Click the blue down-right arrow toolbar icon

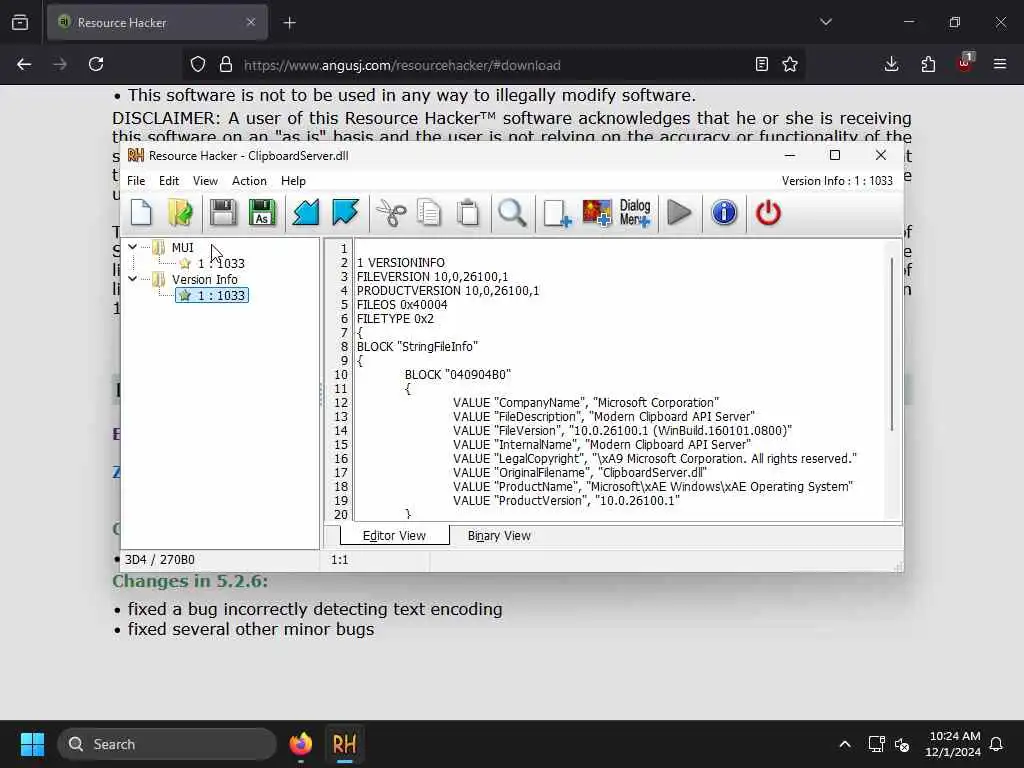[345, 213]
